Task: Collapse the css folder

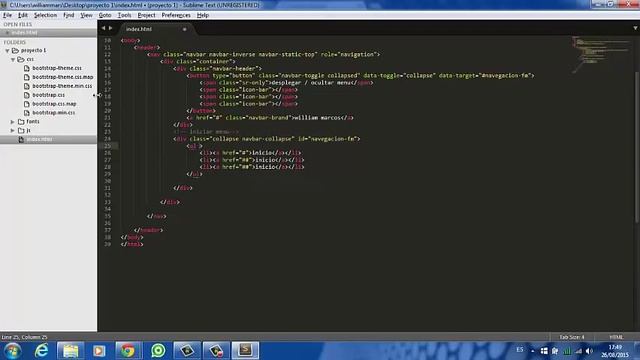Action: pos(13,60)
